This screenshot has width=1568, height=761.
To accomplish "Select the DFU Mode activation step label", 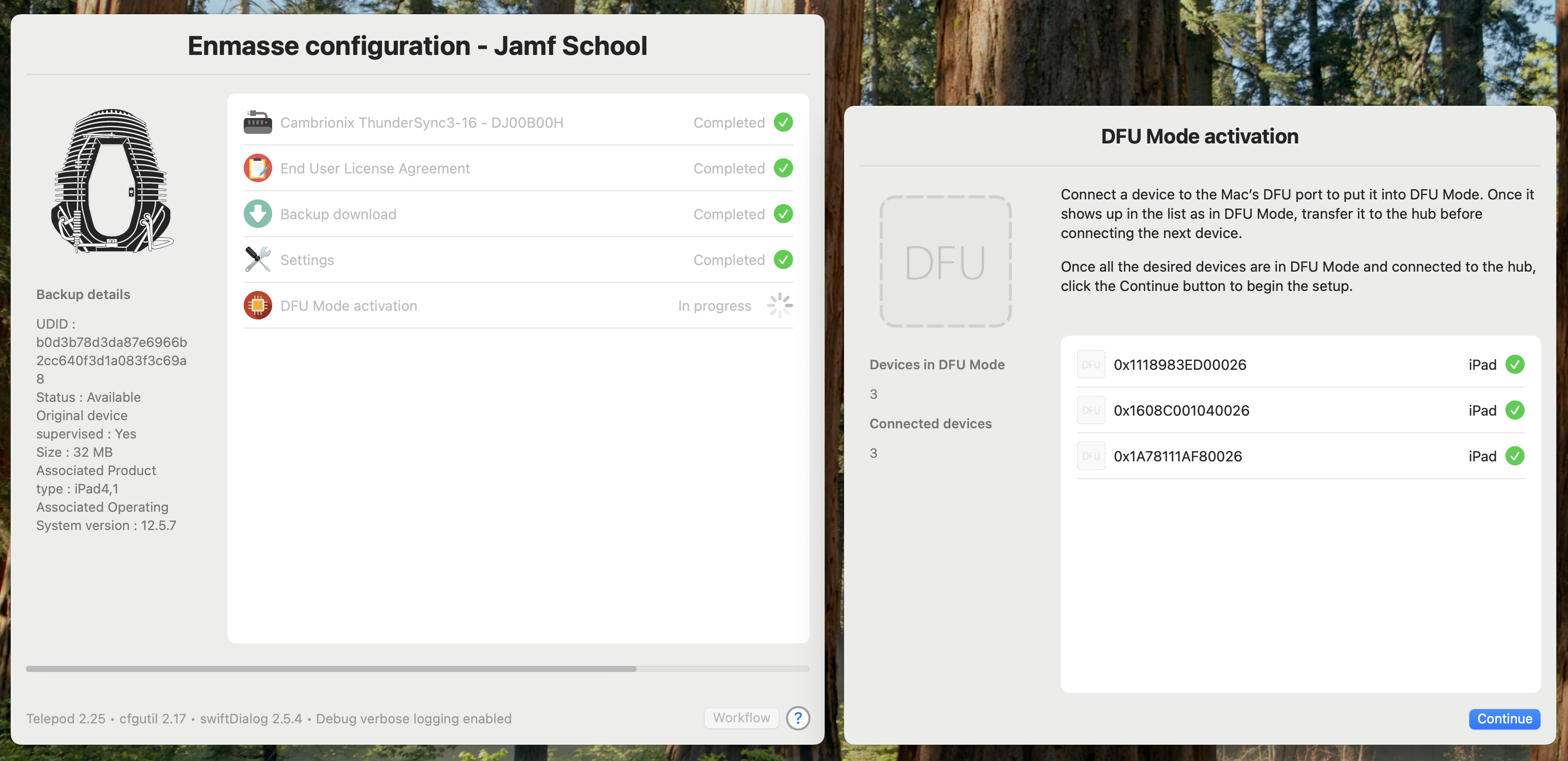I will point(348,306).
